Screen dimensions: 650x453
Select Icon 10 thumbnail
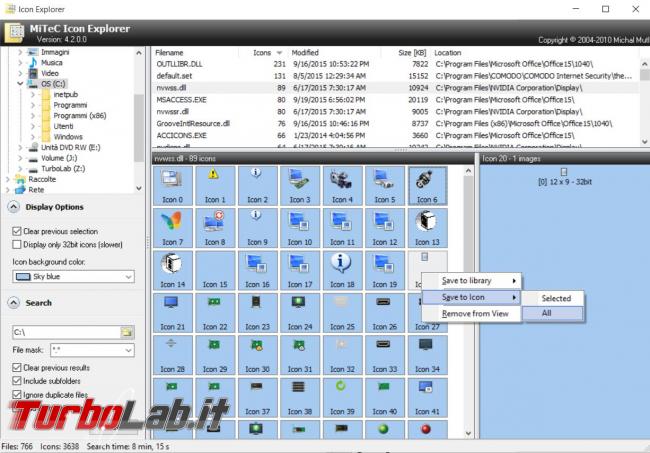coord(300,228)
